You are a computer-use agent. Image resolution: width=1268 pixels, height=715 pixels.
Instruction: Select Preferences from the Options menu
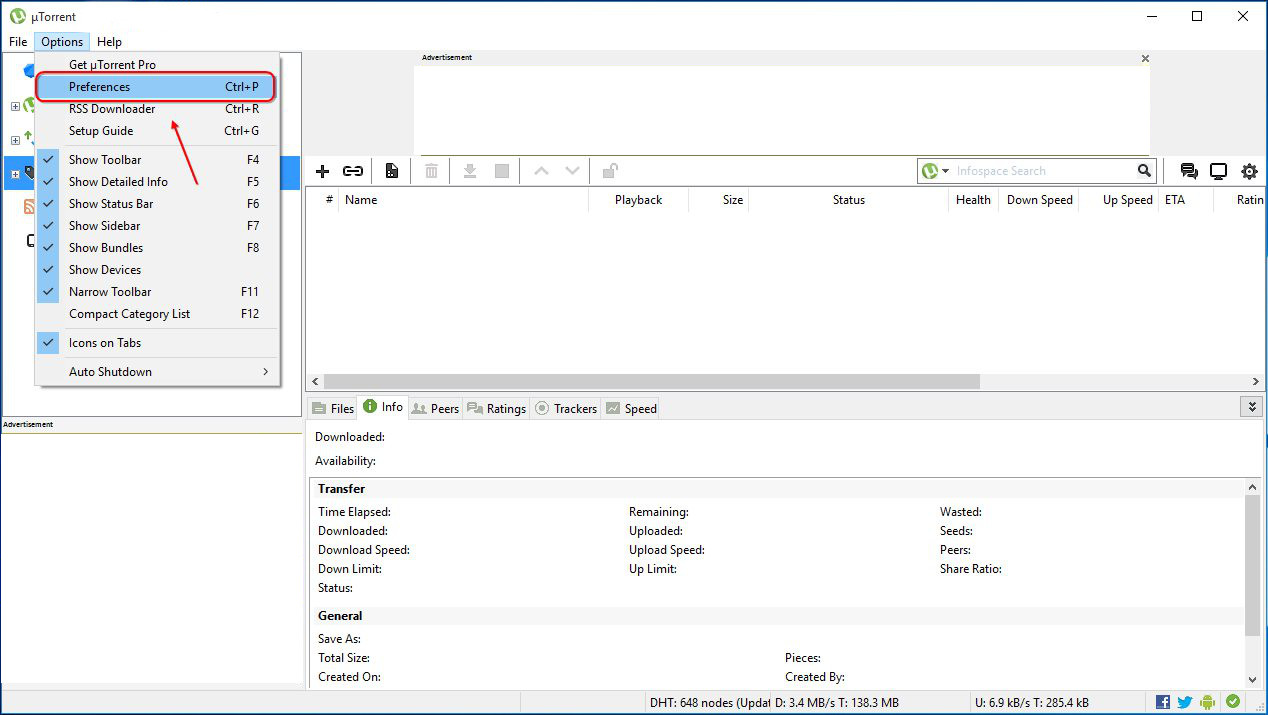tap(157, 87)
